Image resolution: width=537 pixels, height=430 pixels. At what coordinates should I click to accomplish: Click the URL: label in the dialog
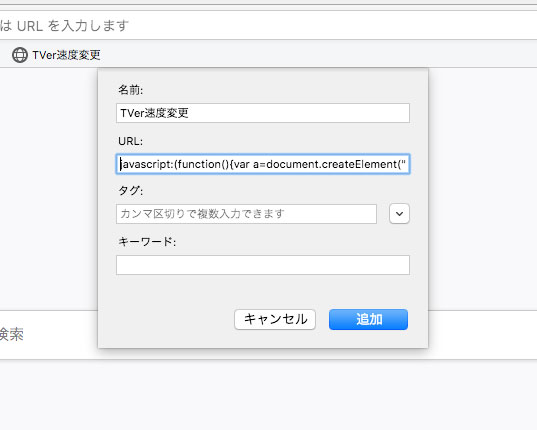coord(130,141)
